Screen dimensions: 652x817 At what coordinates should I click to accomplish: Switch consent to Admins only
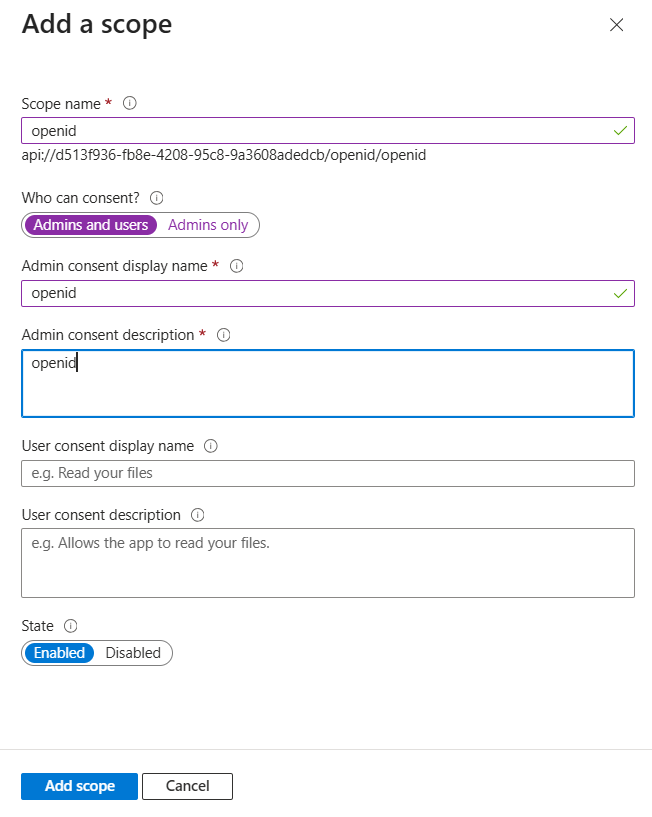pyautogui.click(x=208, y=225)
